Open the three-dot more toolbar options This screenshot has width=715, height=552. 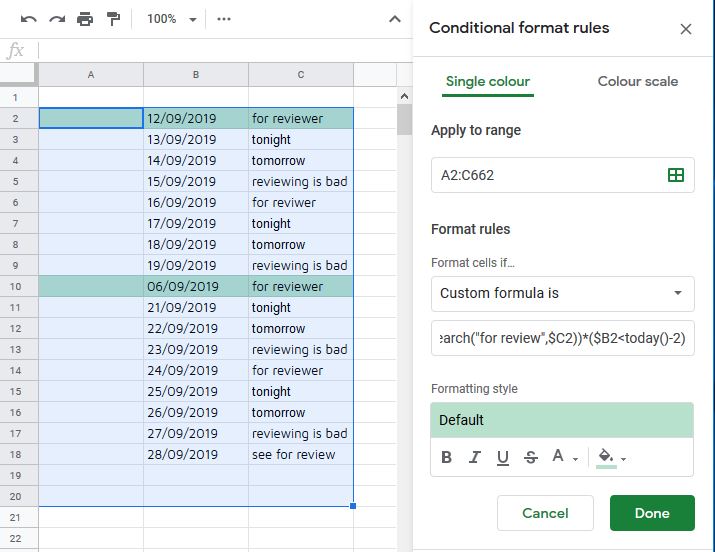click(224, 19)
